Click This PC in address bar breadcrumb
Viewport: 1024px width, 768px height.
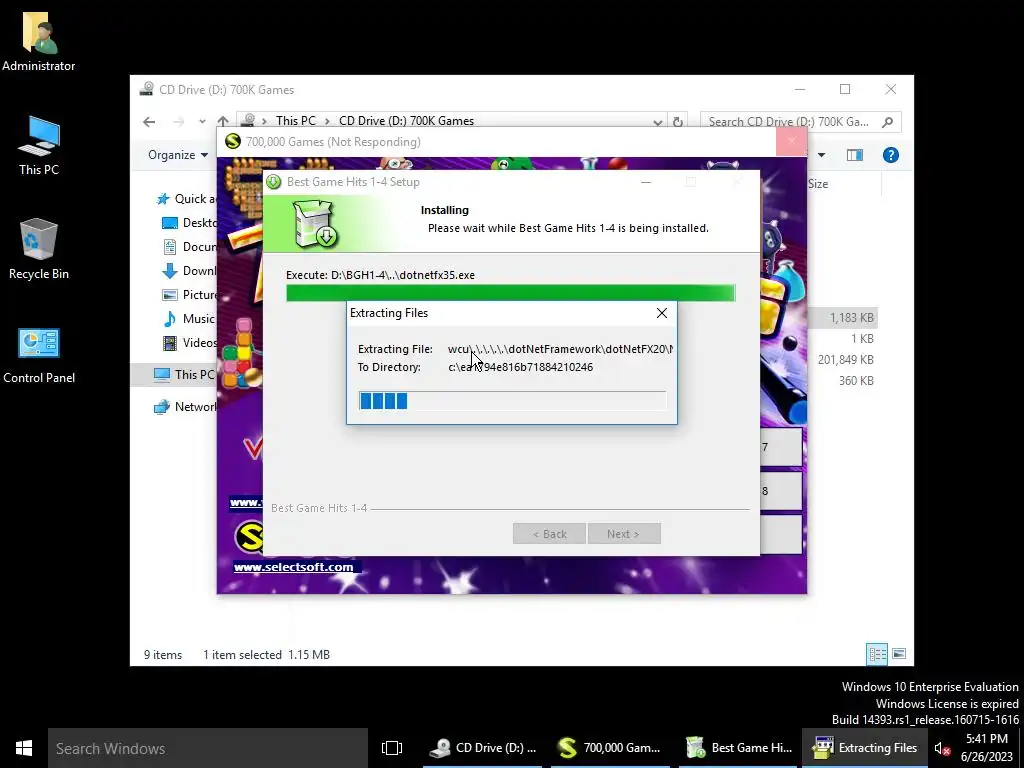point(295,121)
